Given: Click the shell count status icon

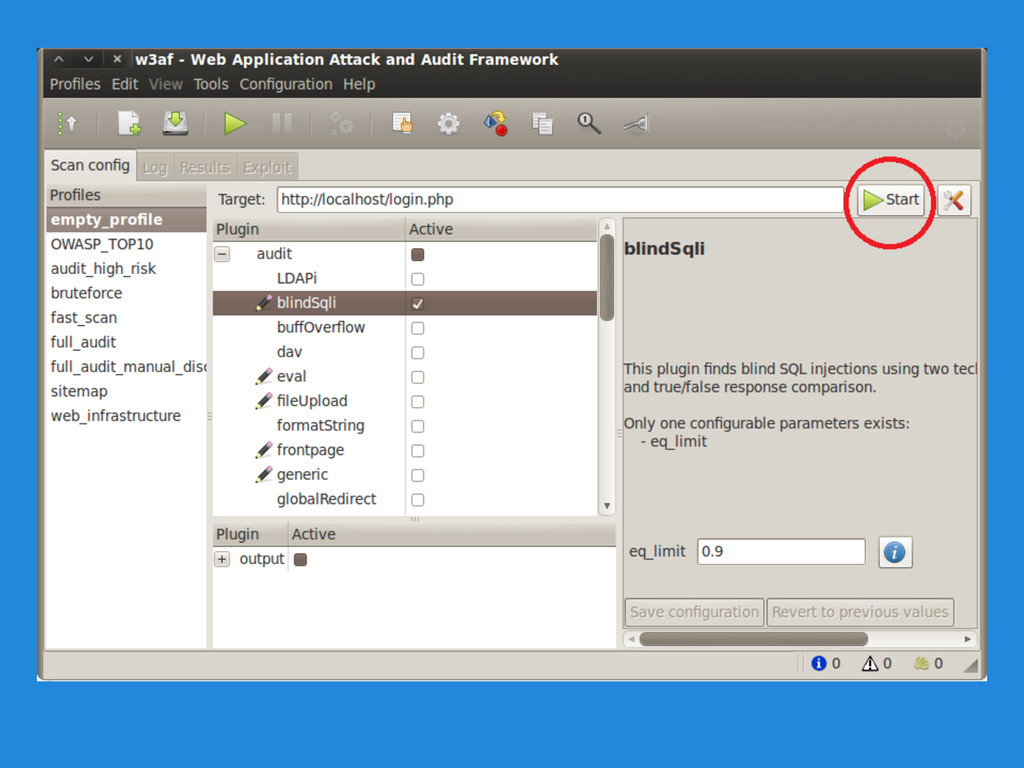Looking at the screenshot, I should [x=921, y=664].
